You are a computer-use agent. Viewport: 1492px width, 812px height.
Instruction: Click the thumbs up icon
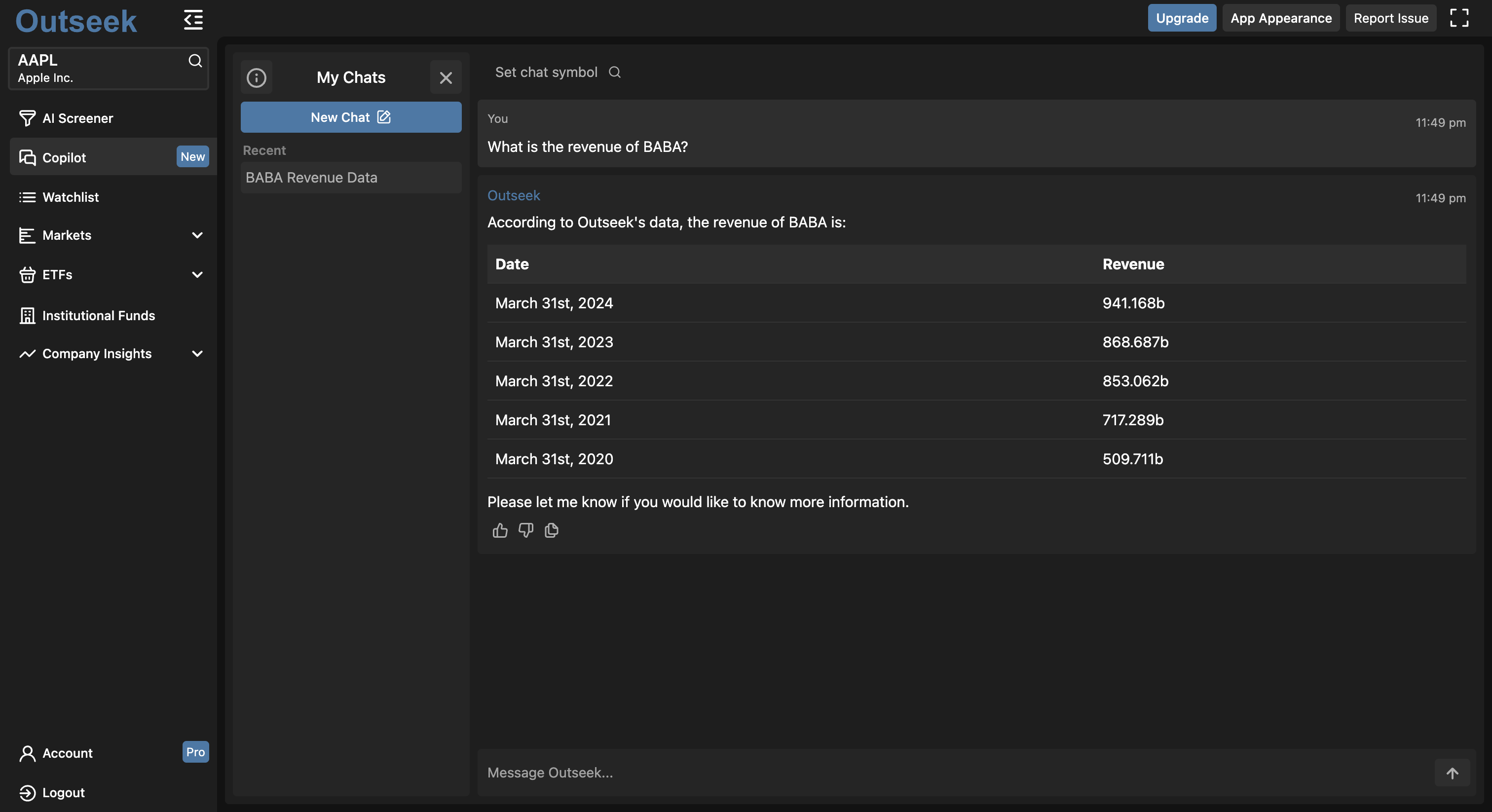tap(500, 530)
